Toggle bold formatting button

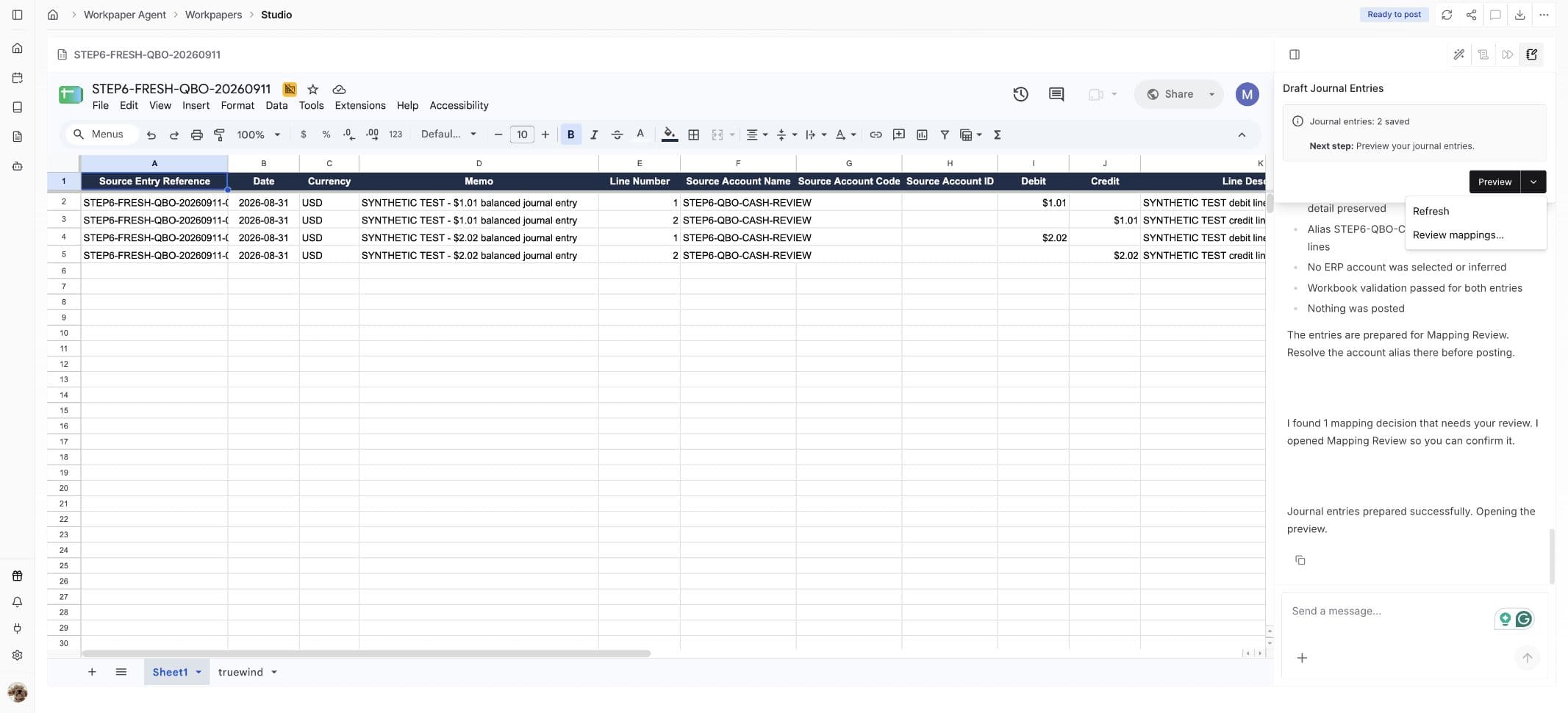pos(570,135)
